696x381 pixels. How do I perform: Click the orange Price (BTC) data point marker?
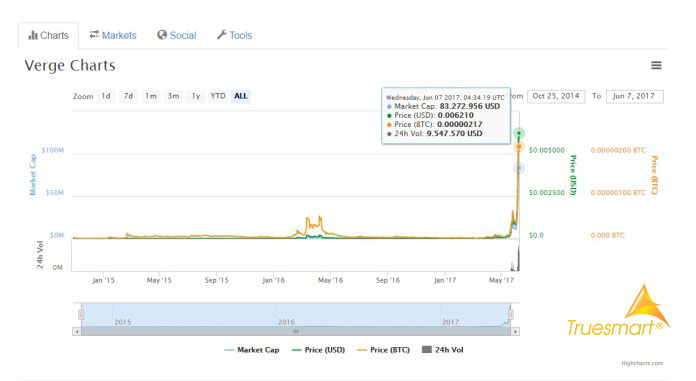click(519, 146)
